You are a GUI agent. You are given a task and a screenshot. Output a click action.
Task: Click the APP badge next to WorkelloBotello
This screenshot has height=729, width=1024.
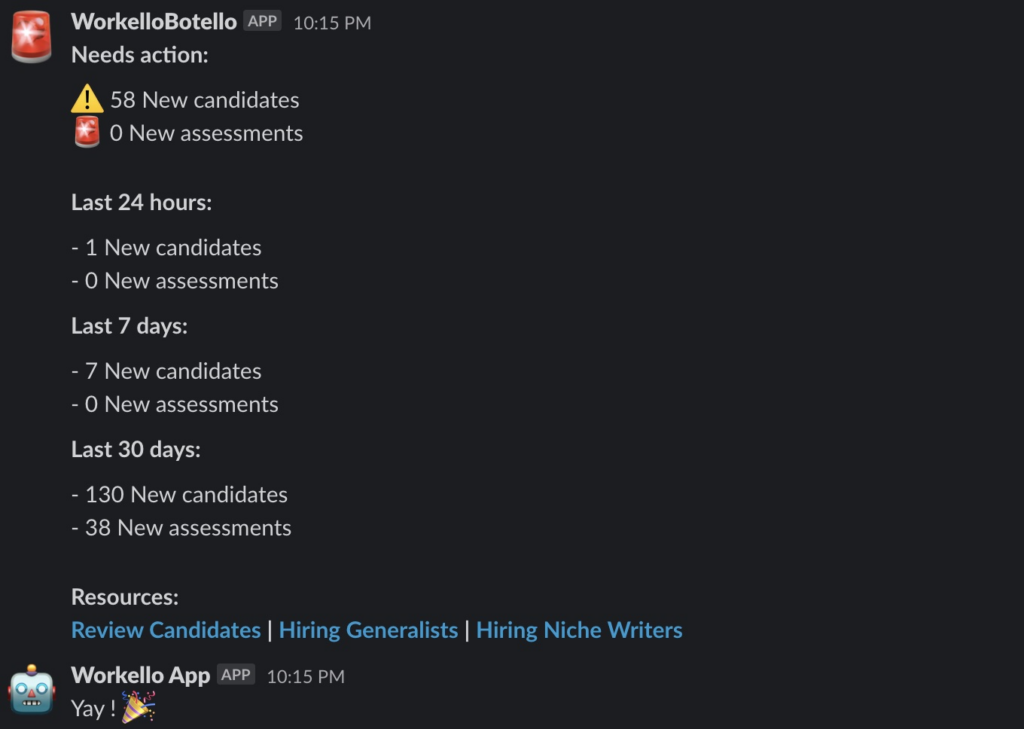pos(262,21)
